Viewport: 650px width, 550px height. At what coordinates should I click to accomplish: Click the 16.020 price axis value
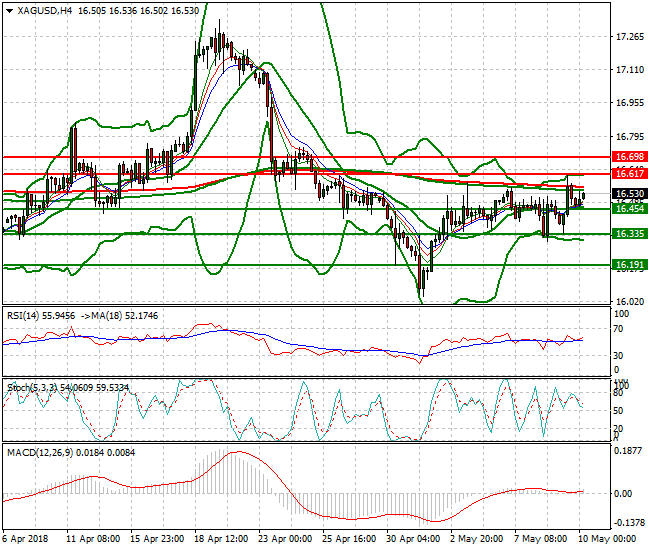630,302
